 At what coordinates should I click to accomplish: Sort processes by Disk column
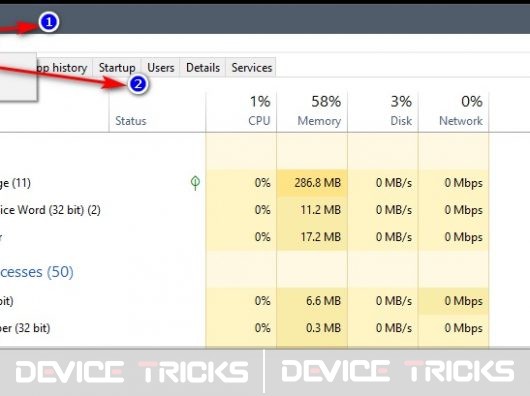[x=383, y=112]
